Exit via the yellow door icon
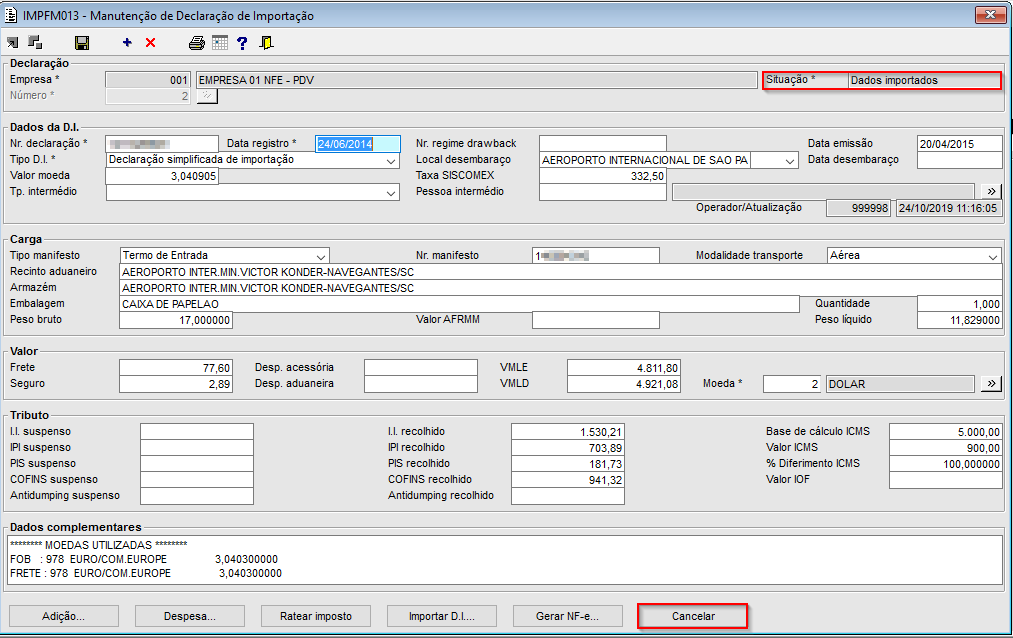 point(266,43)
